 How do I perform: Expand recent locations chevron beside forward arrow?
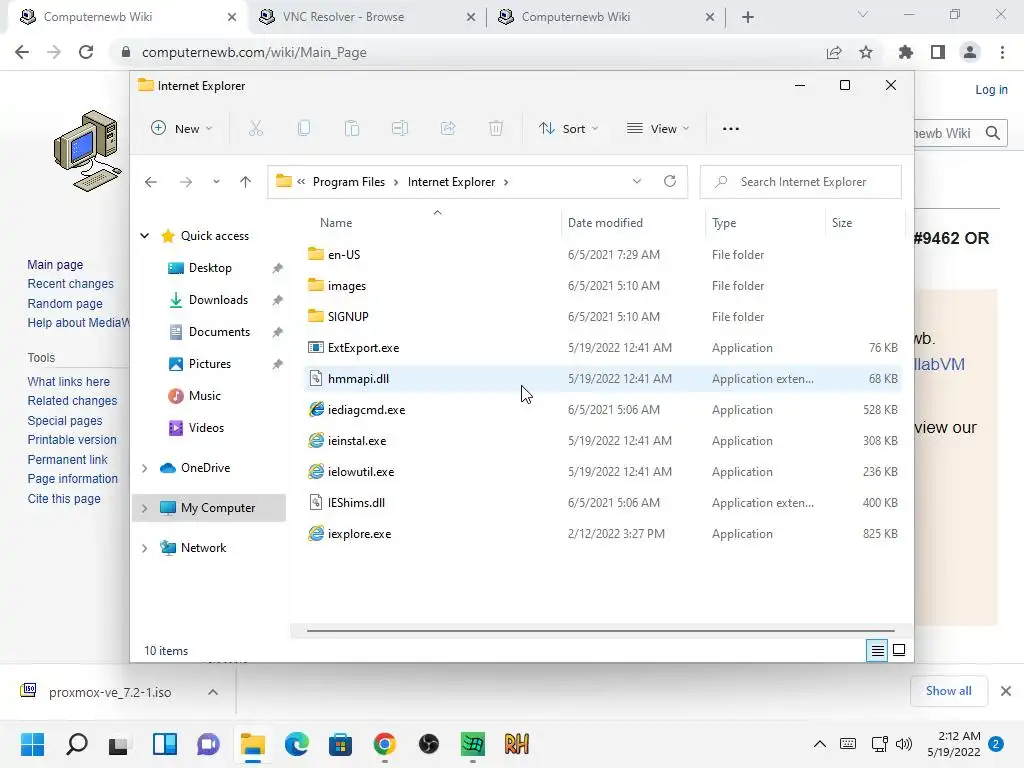tap(216, 182)
